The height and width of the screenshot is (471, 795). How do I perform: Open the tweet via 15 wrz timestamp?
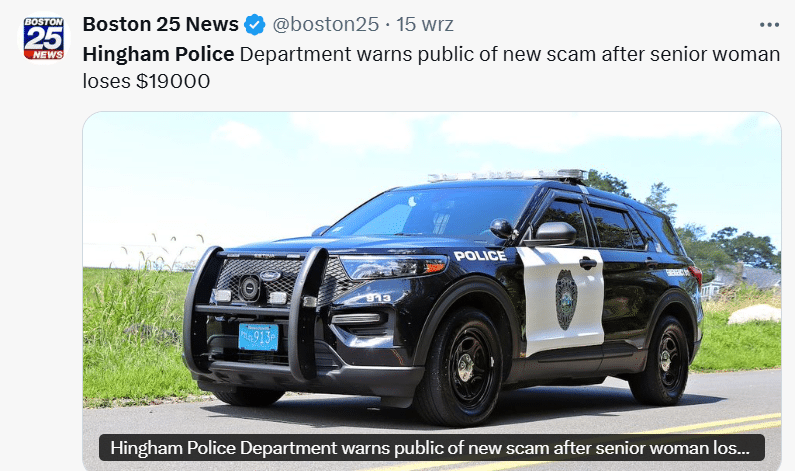[x=424, y=24]
